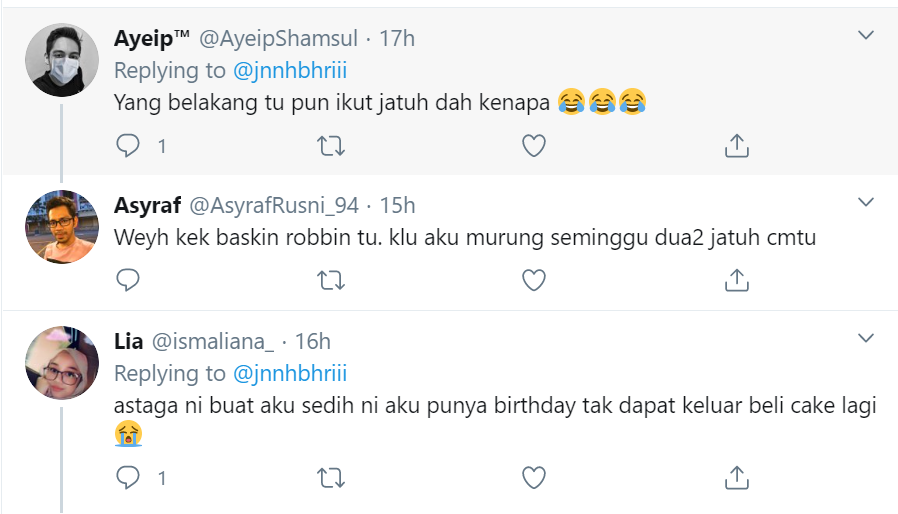Open Ayeip's profile picture

point(61,60)
